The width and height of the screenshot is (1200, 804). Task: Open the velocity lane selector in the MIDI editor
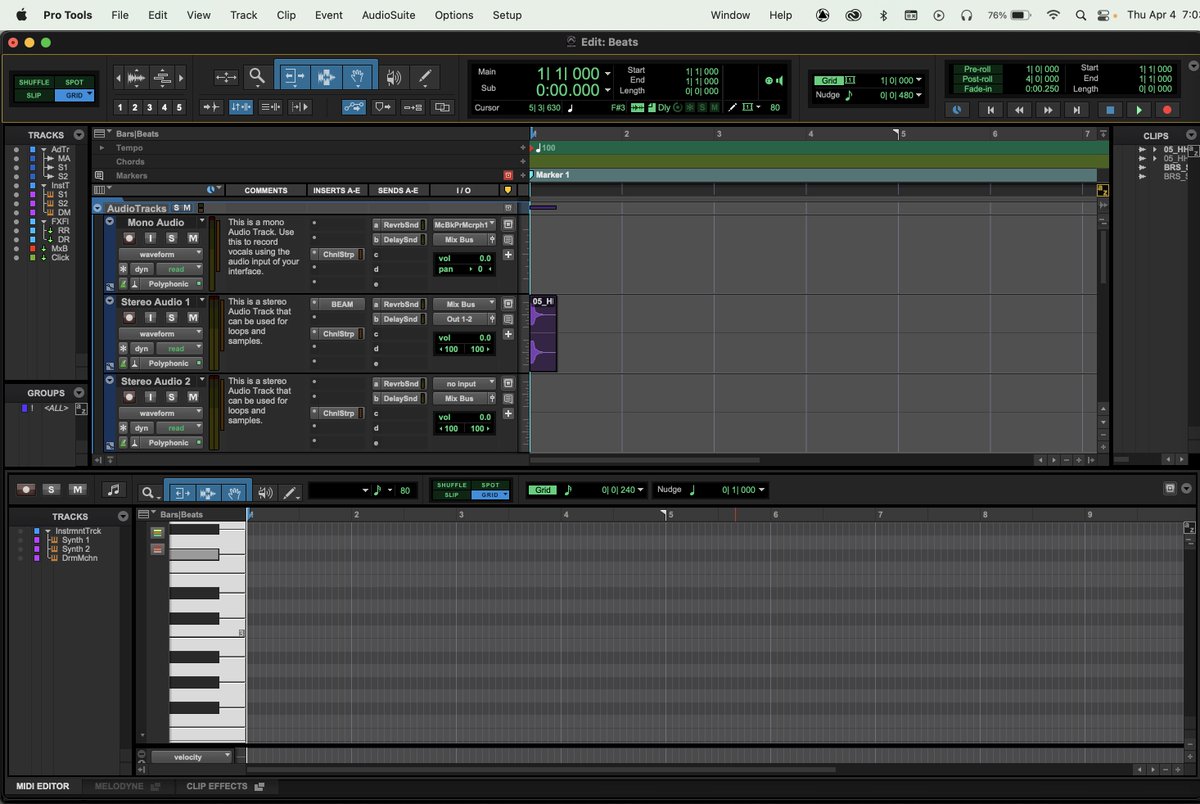click(x=192, y=757)
